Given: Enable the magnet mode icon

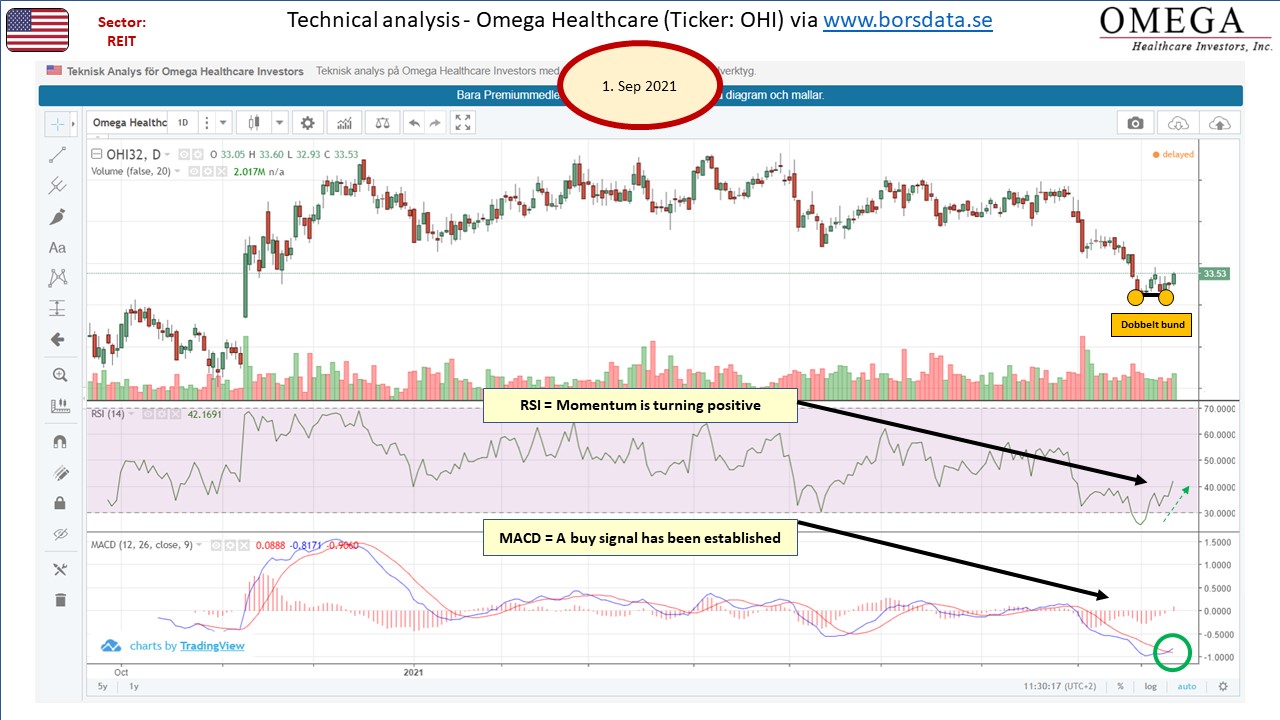Looking at the screenshot, I should coord(58,440).
